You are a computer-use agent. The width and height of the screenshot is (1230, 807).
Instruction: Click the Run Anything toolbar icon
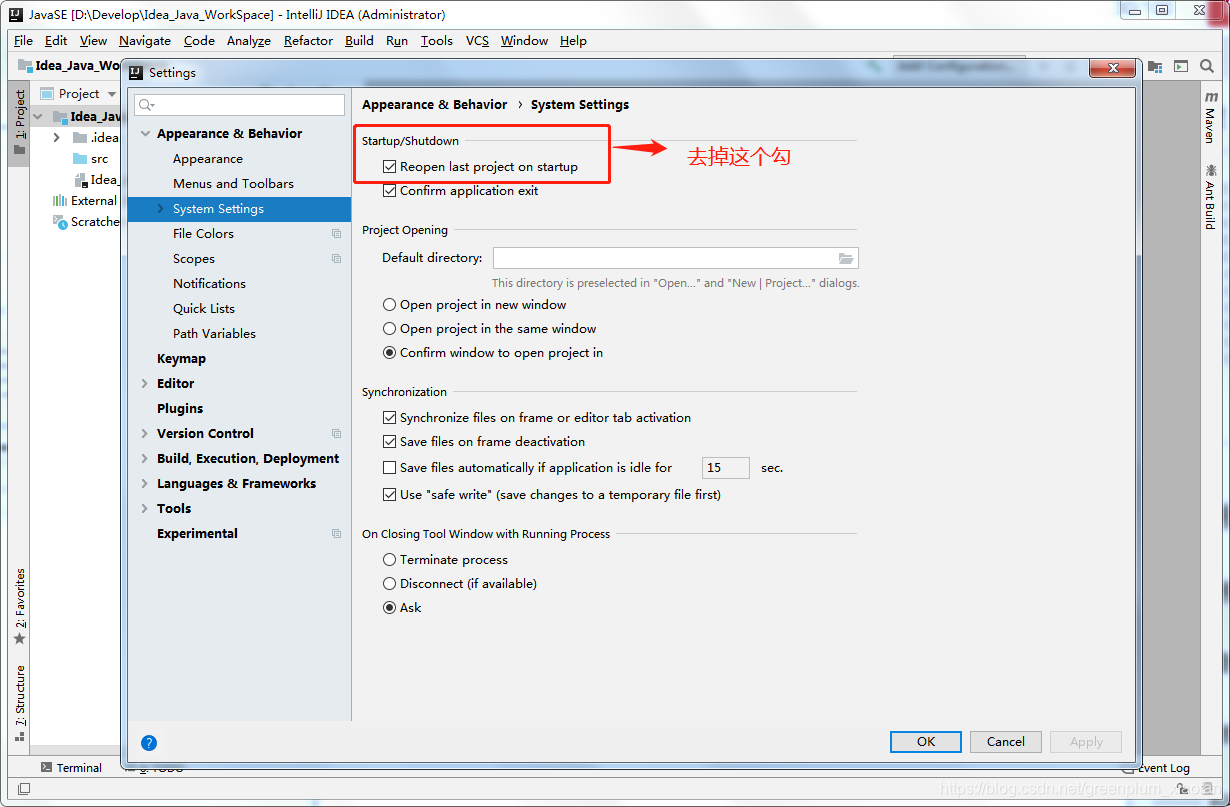click(x=1181, y=67)
